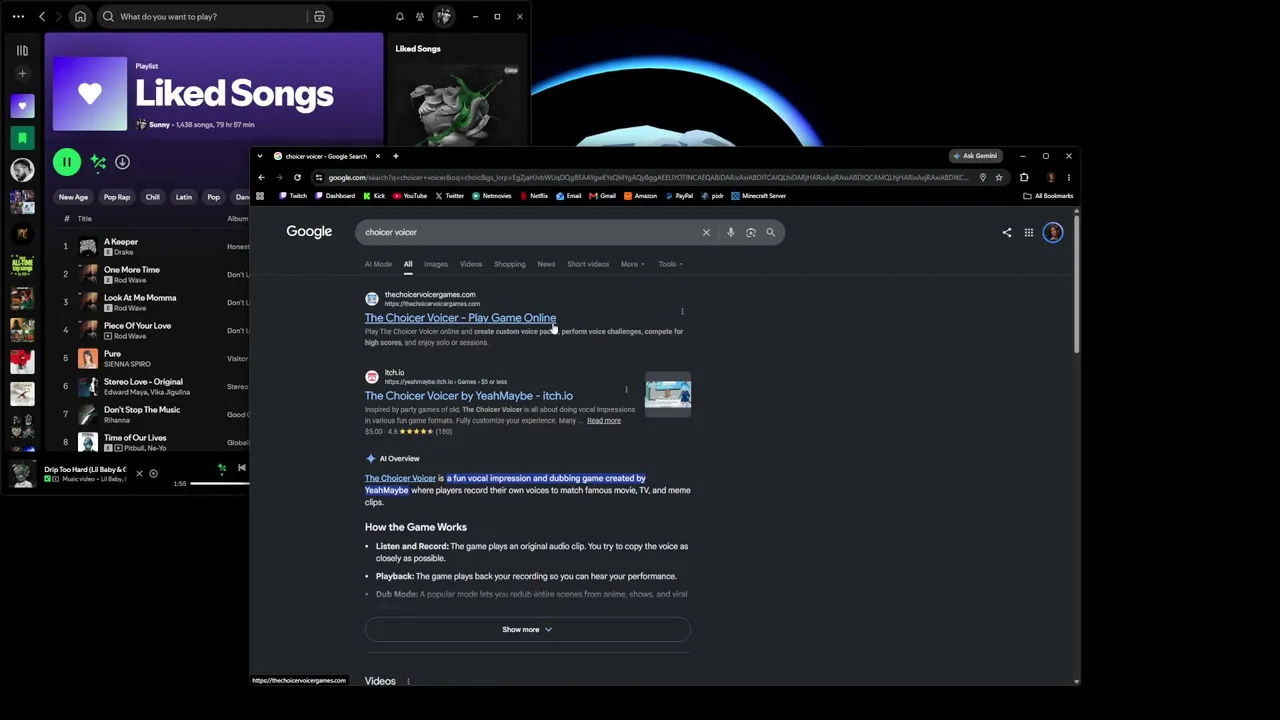Open All Bookmarks folder

point(1048,196)
